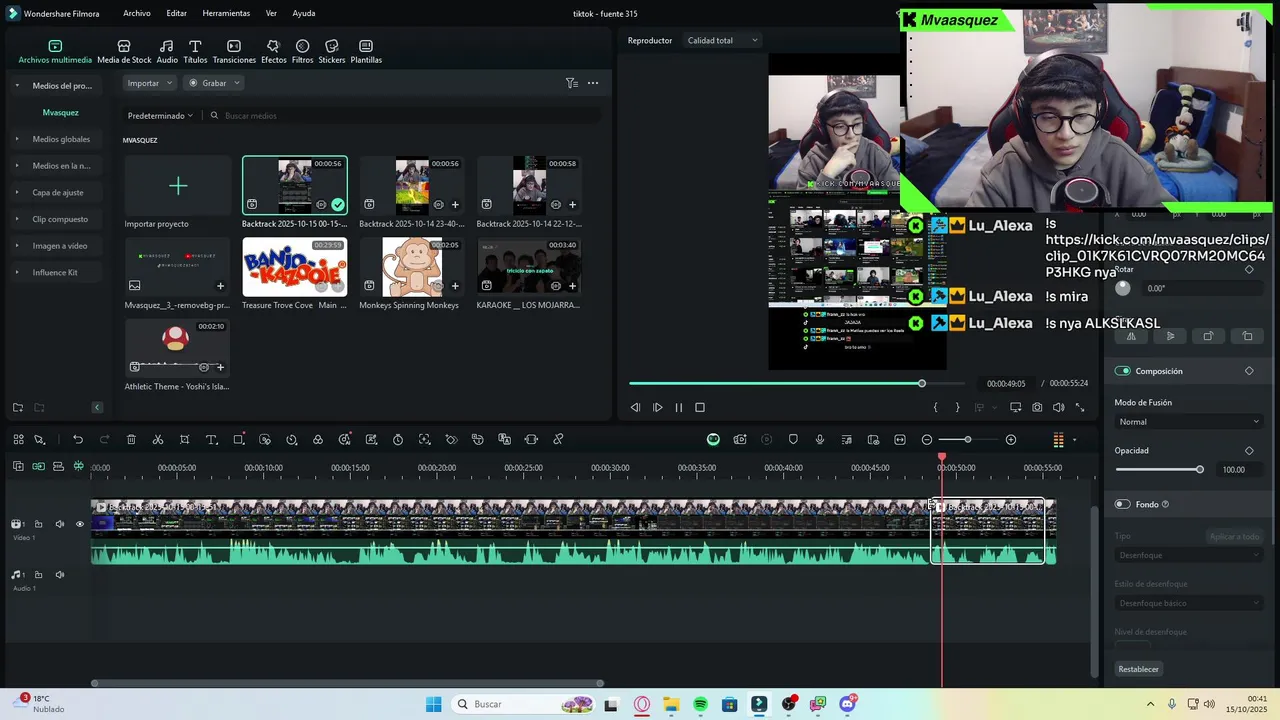Click the preview volume speaker icon

(1059, 408)
